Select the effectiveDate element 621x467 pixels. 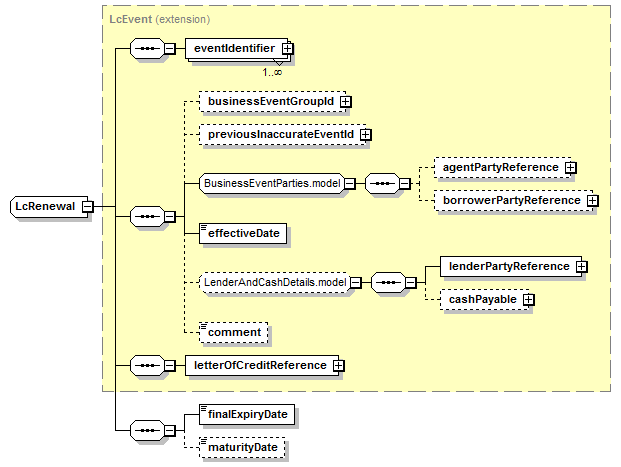click(x=243, y=233)
